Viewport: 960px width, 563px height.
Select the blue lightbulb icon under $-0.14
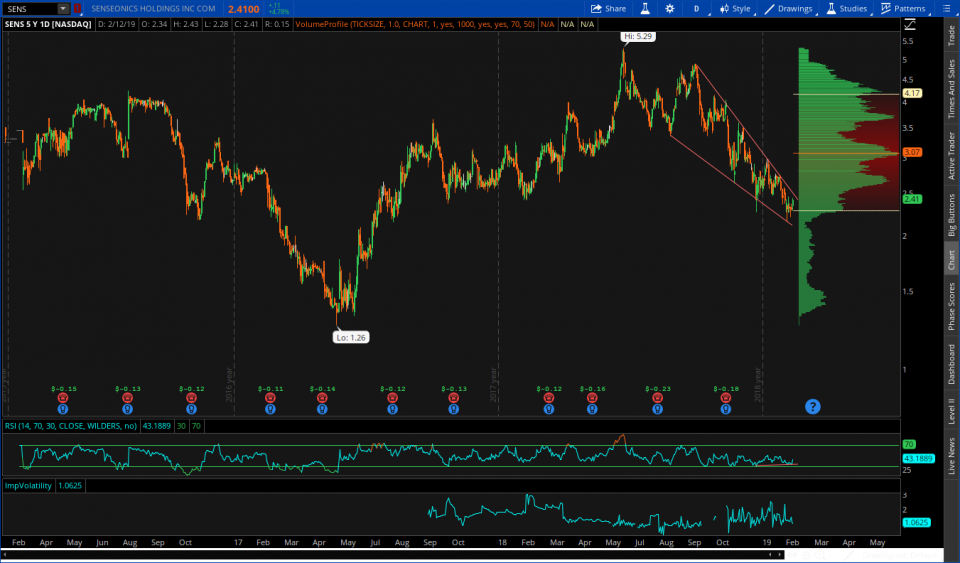click(x=322, y=409)
